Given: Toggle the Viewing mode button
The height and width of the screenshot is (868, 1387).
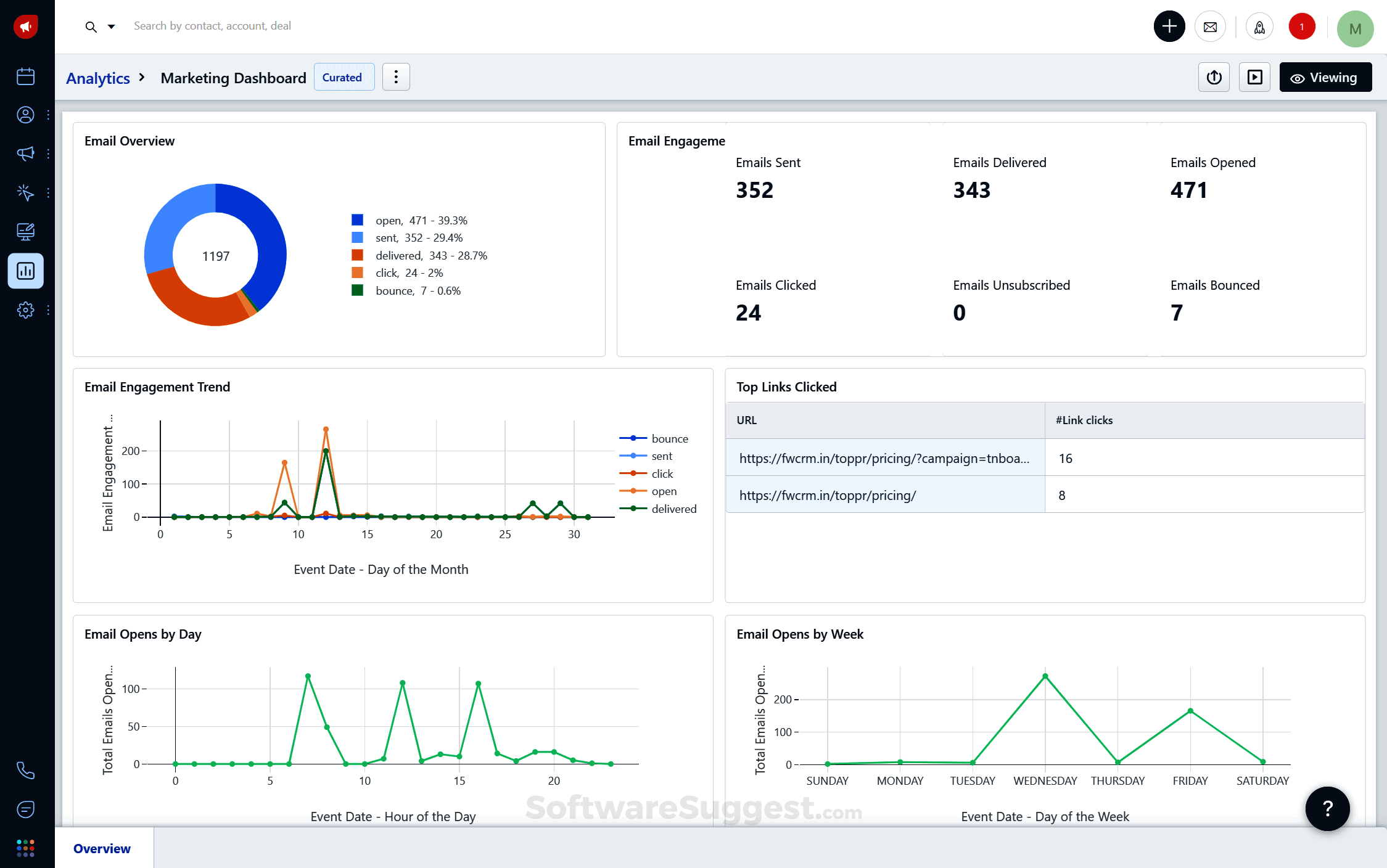Looking at the screenshot, I should [x=1325, y=78].
